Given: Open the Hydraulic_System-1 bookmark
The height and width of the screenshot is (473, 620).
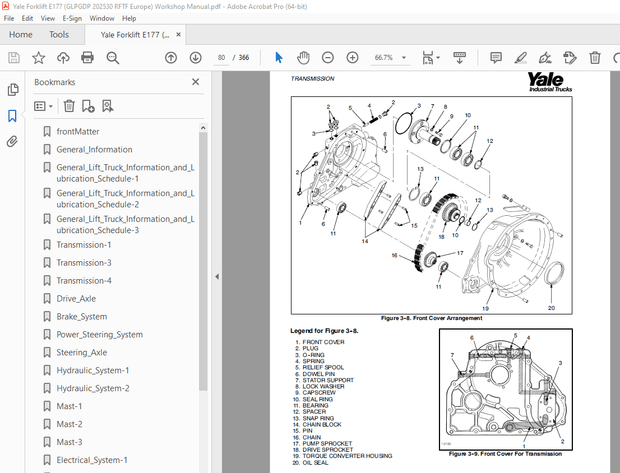Looking at the screenshot, I should pos(93,370).
